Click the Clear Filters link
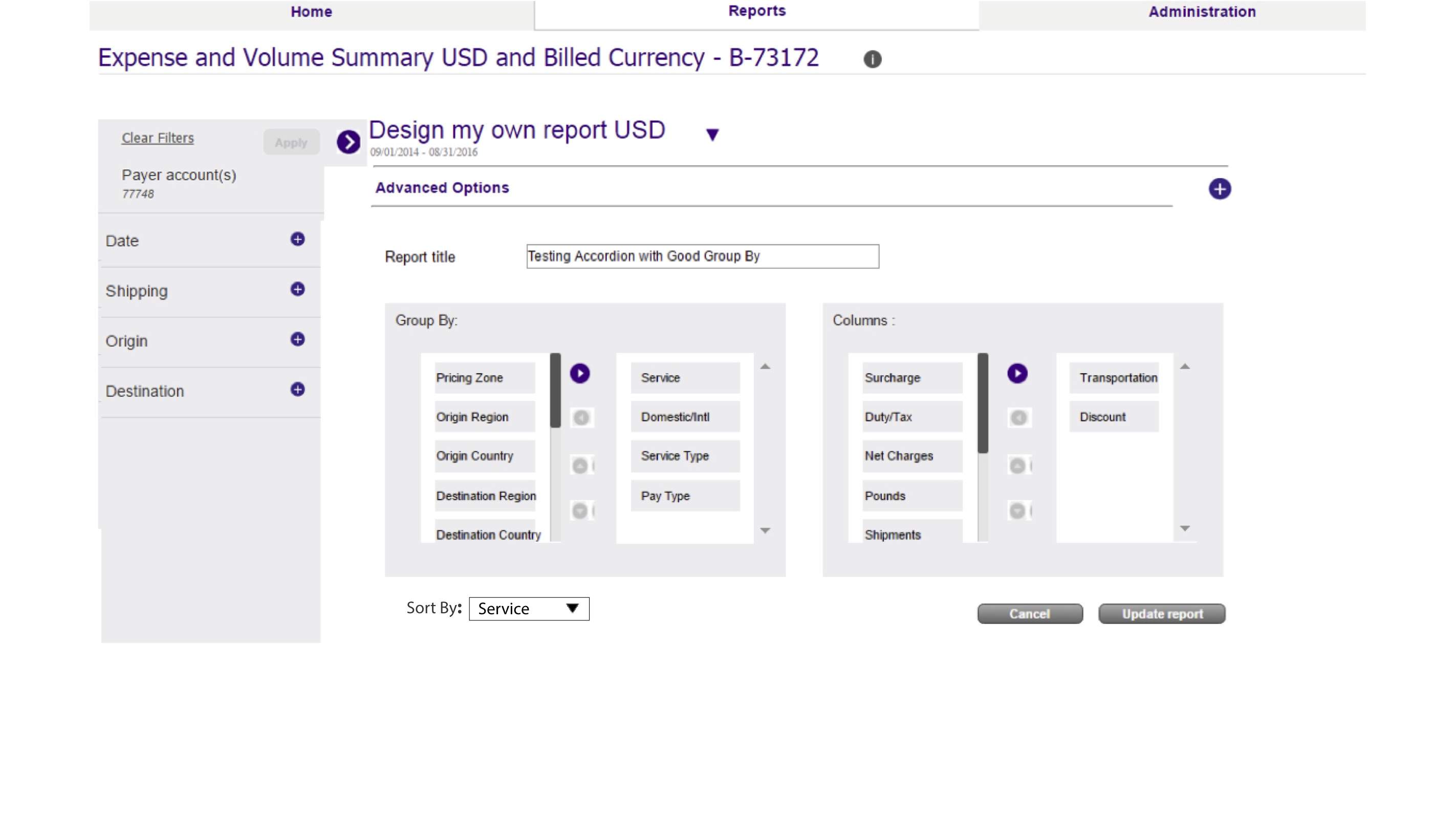This screenshot has height=819, width=1456. click(158, 138)
